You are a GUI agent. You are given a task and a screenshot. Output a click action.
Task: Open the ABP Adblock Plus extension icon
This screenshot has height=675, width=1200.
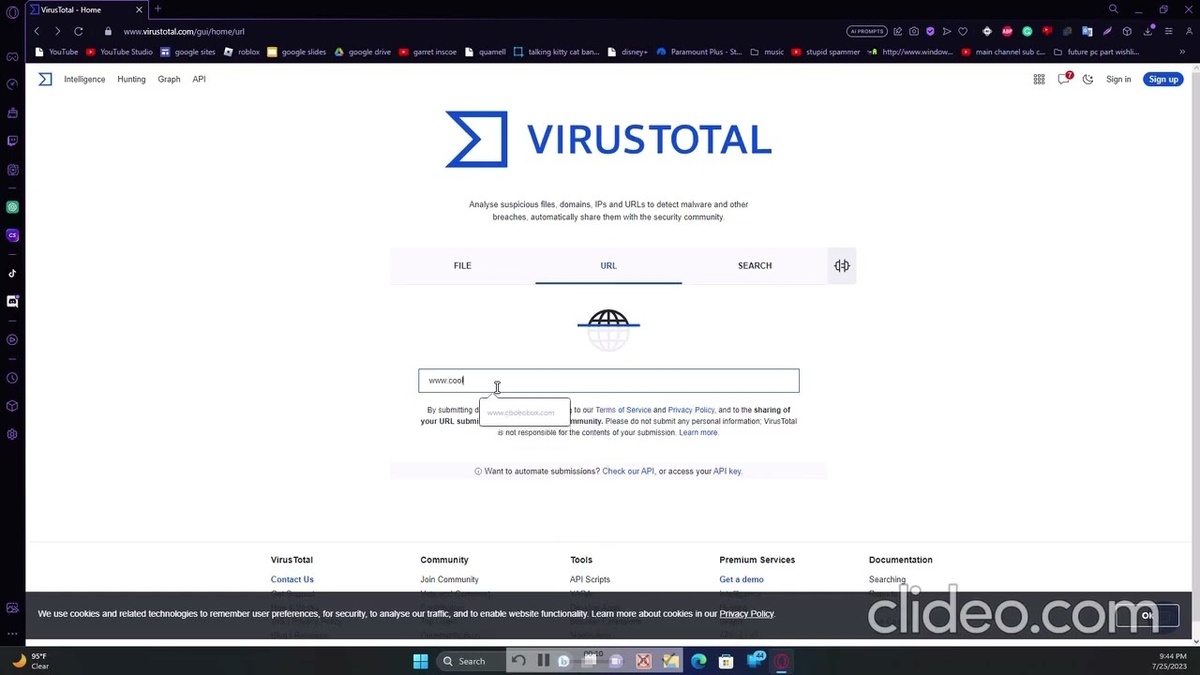[x=1007, y=31]
